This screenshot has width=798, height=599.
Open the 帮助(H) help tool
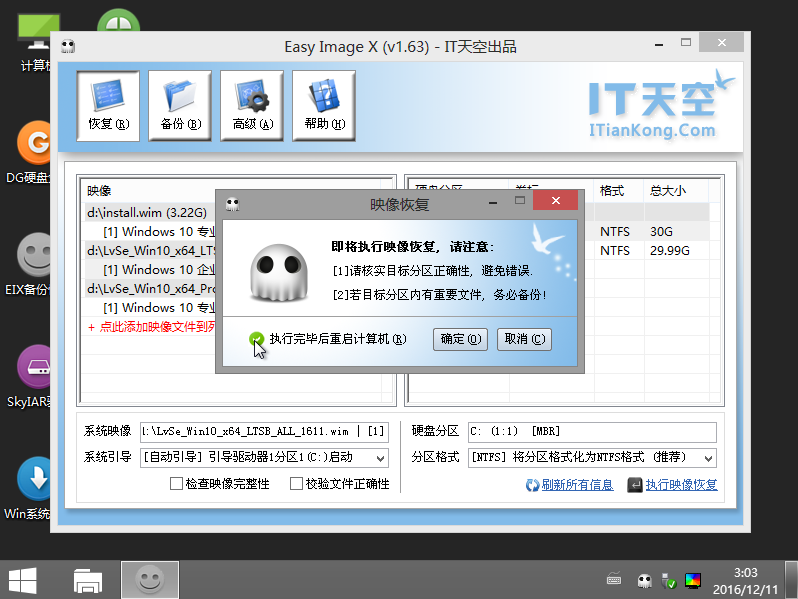pos(324,106)
